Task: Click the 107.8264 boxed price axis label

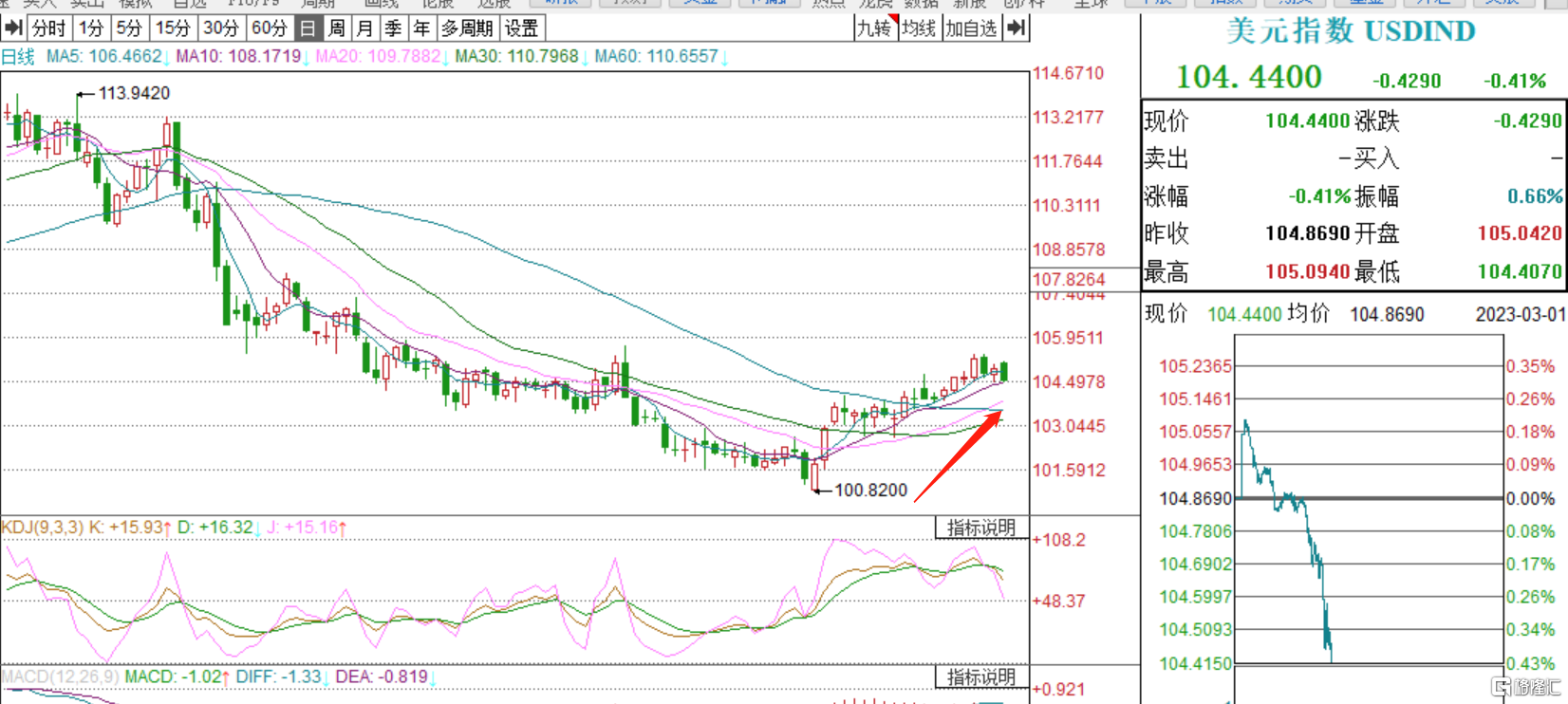Action: (1069, 280)
